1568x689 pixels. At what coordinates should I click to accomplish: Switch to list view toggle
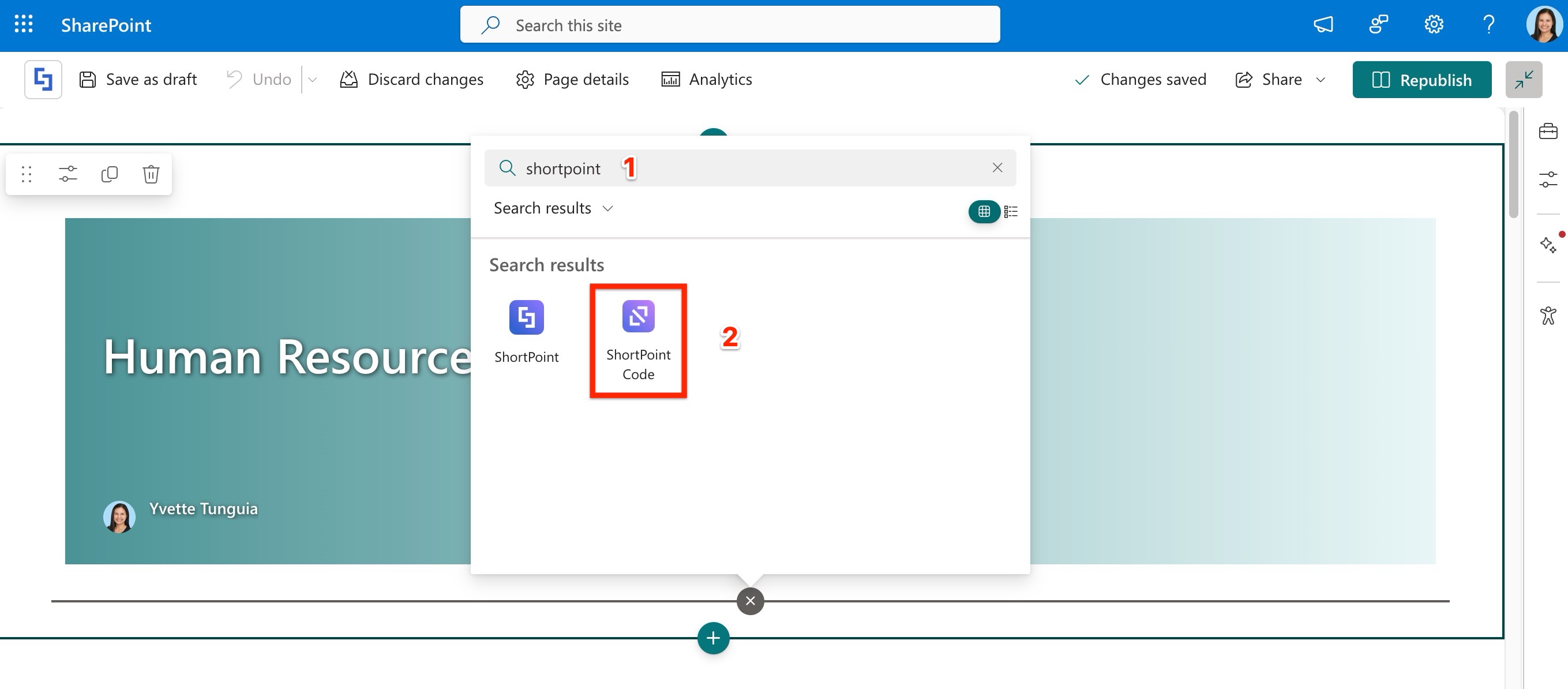[1011, 211]
